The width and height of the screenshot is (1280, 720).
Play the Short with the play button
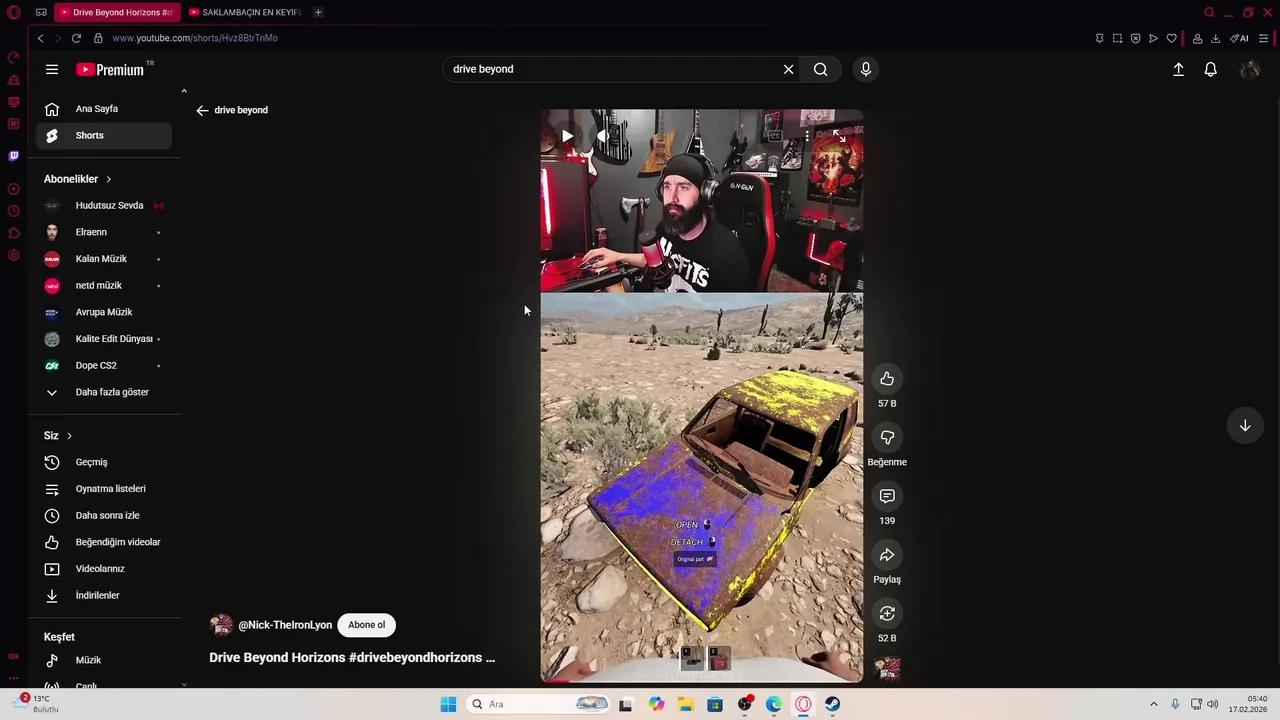567,136
